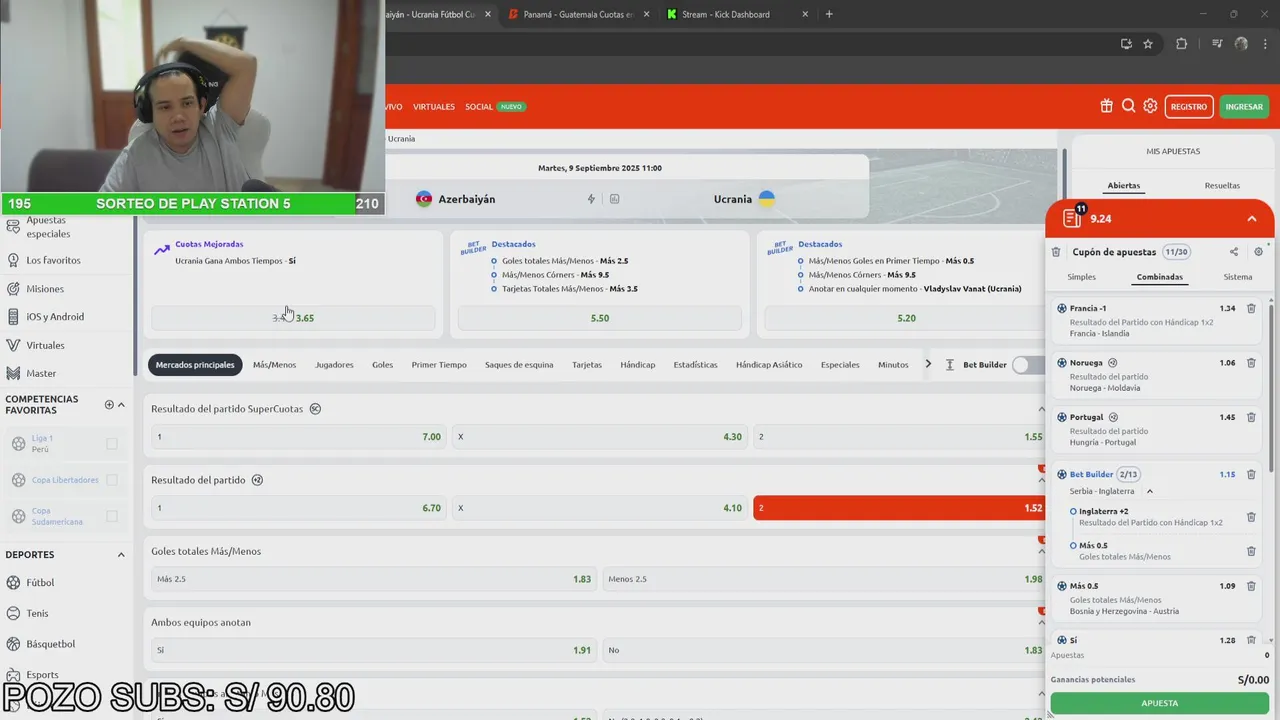Image resolution: width=1280 pixels, height=720 pixels.
Task: Open the lightning quick-bet icon
Action: coord(591,199)
